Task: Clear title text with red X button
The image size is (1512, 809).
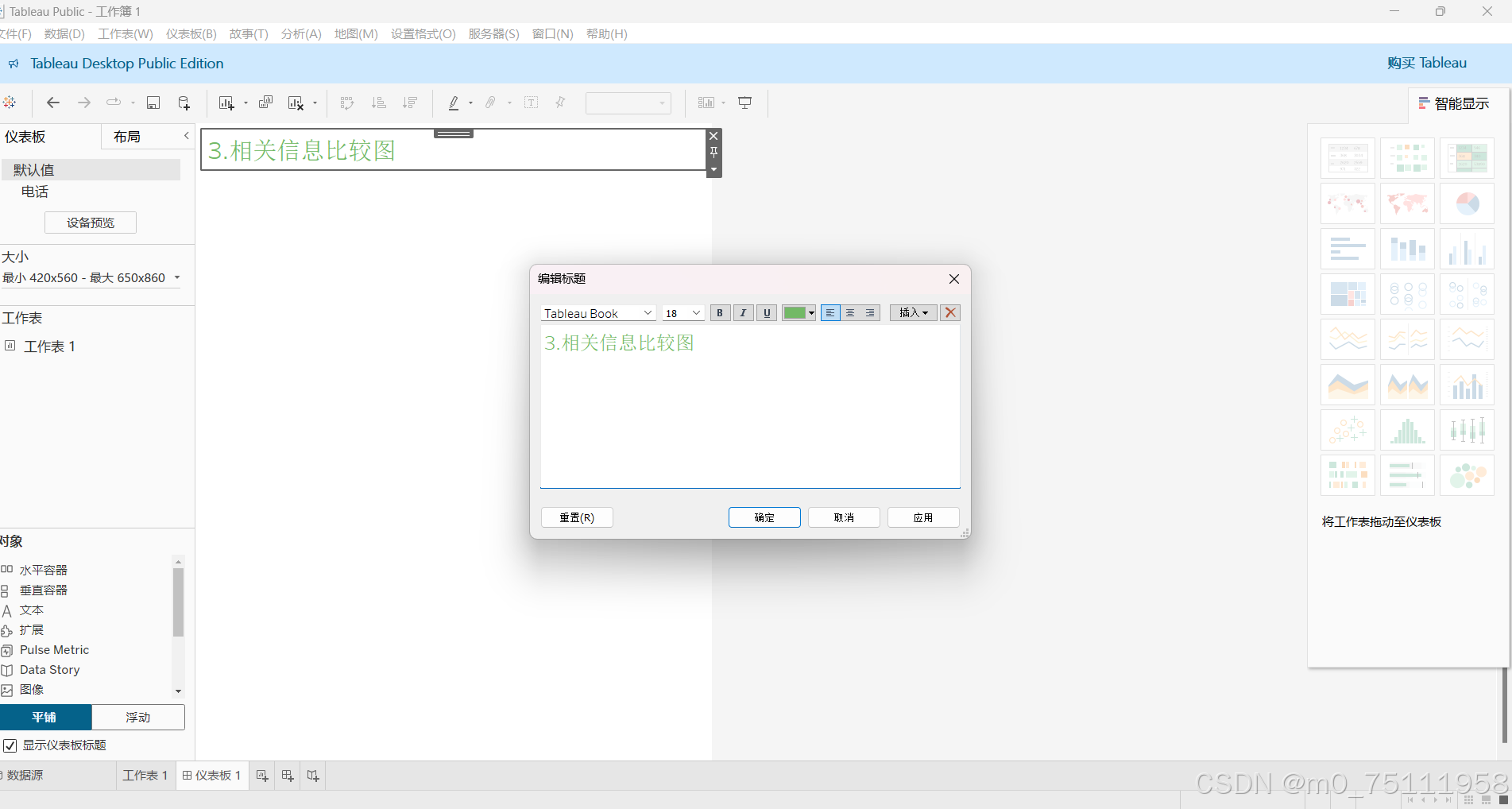Action: [950, 313]
